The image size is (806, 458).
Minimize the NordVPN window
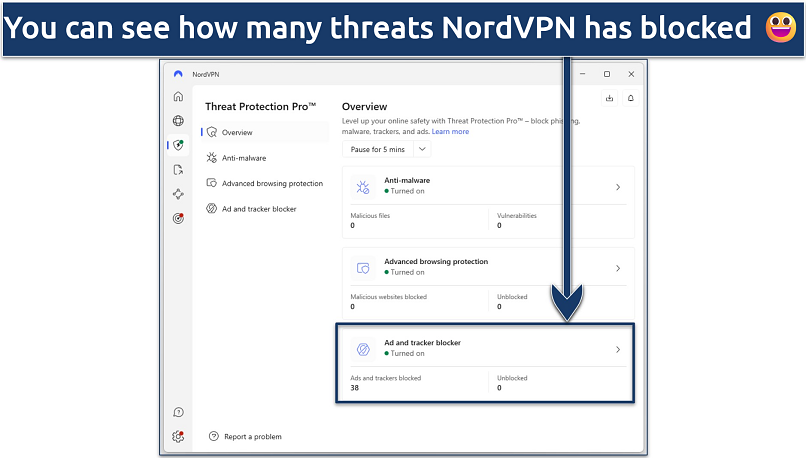582,74
